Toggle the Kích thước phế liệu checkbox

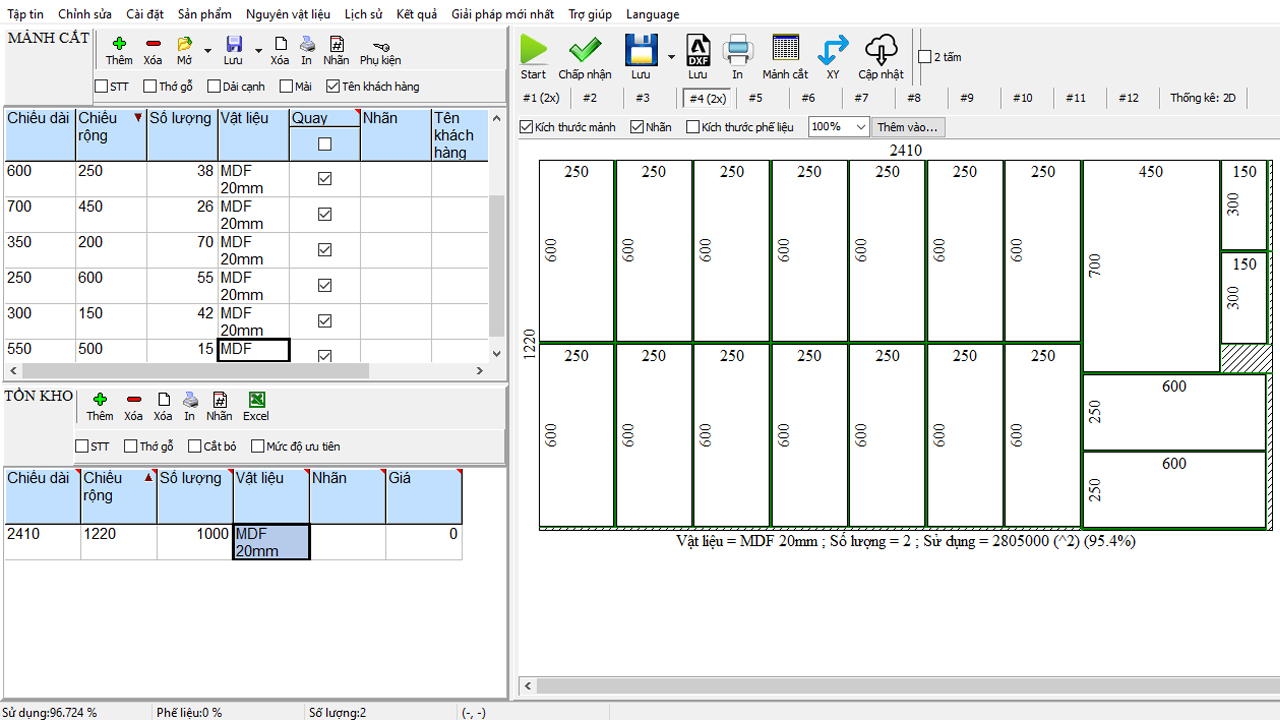pos(693,127)
